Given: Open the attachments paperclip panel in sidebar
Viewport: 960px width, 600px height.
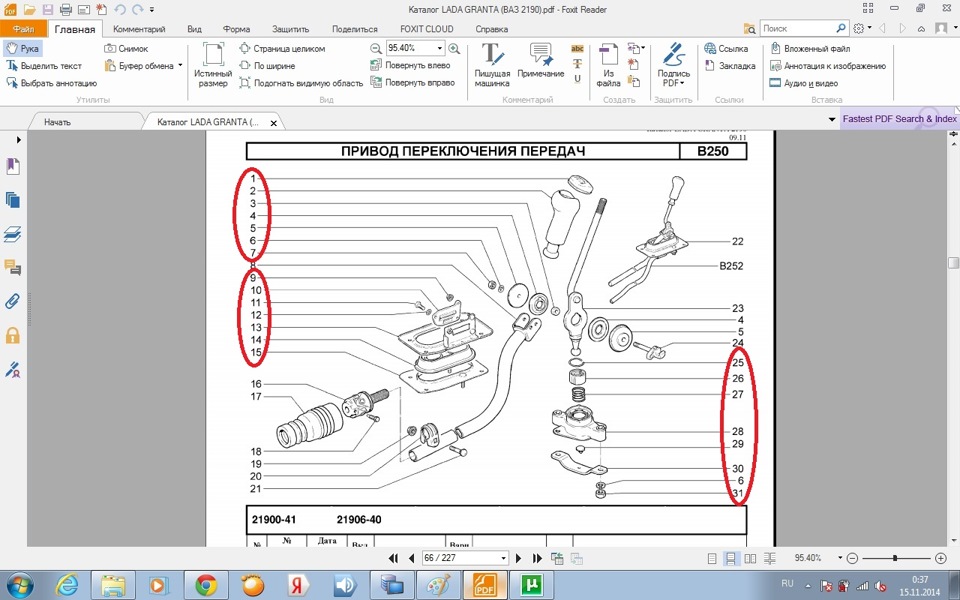Looking at the screenshot, I should (x=14, y=301).
